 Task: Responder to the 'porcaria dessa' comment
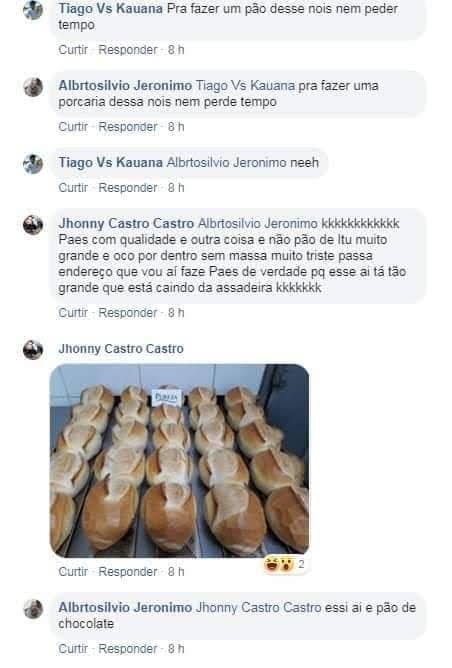128,127
